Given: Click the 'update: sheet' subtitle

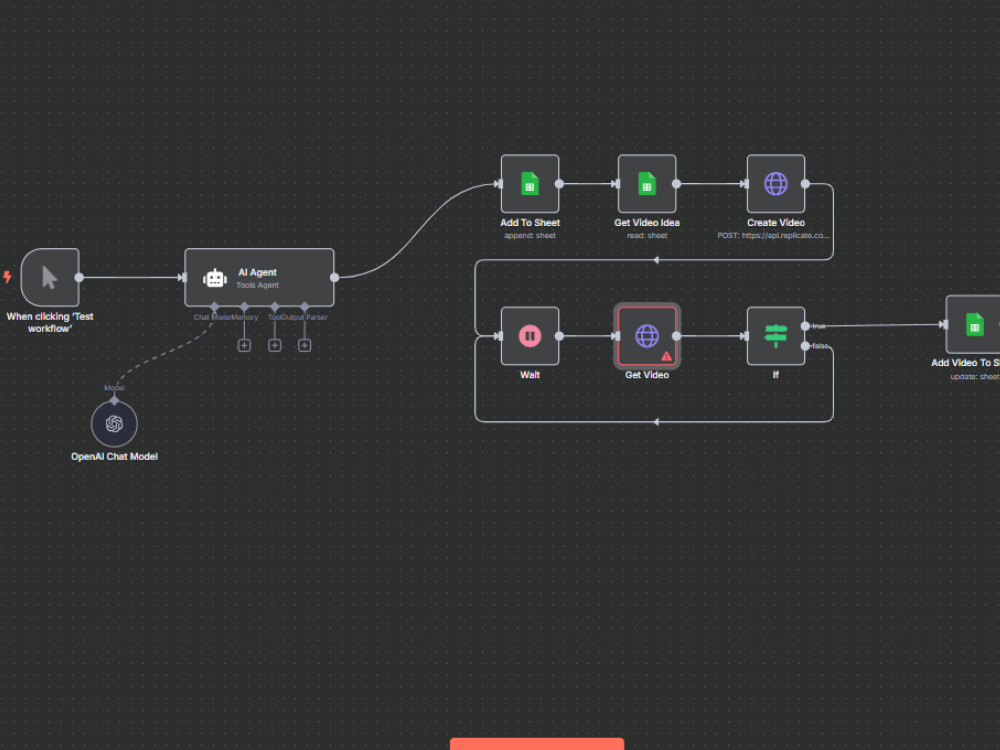Looking at the screenshot, I should [x=975, y=376].
